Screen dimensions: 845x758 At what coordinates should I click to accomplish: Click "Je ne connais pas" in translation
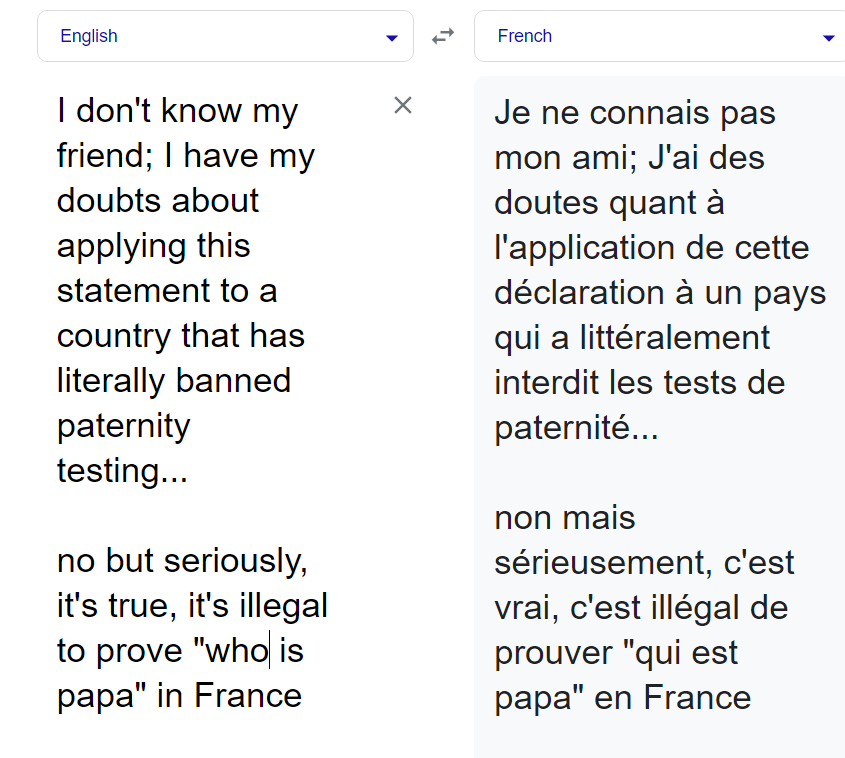[x=635, y=113]
